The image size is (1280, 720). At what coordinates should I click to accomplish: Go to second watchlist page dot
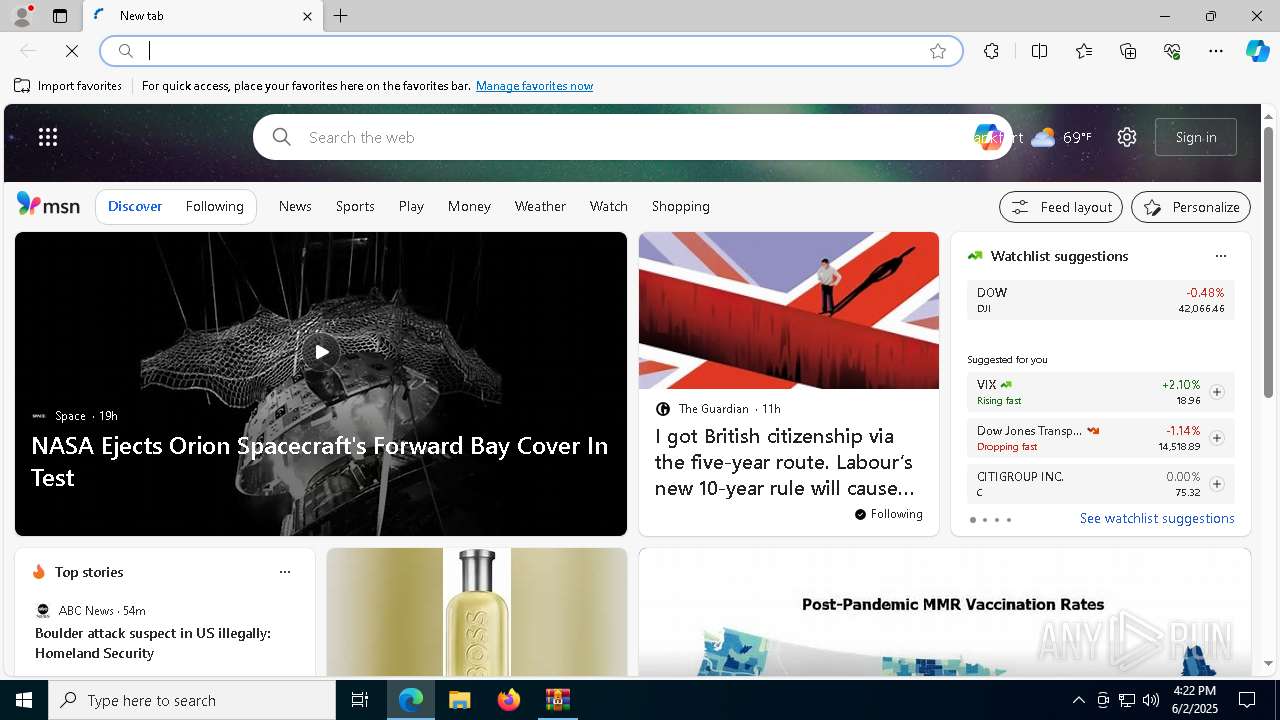click(x=984, y=520)
